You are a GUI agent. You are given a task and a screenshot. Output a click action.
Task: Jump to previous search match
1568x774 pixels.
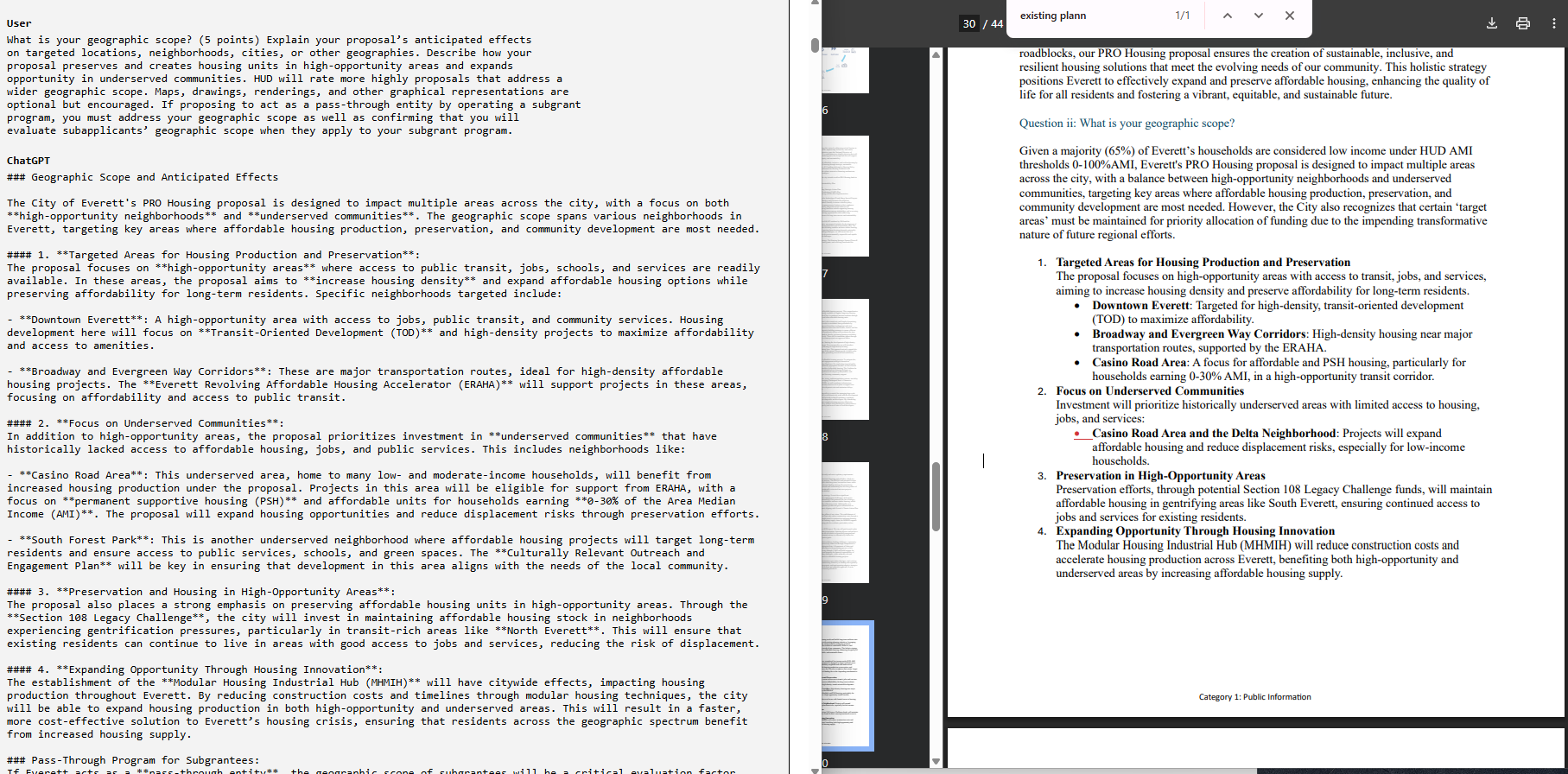pos(1227,16)
